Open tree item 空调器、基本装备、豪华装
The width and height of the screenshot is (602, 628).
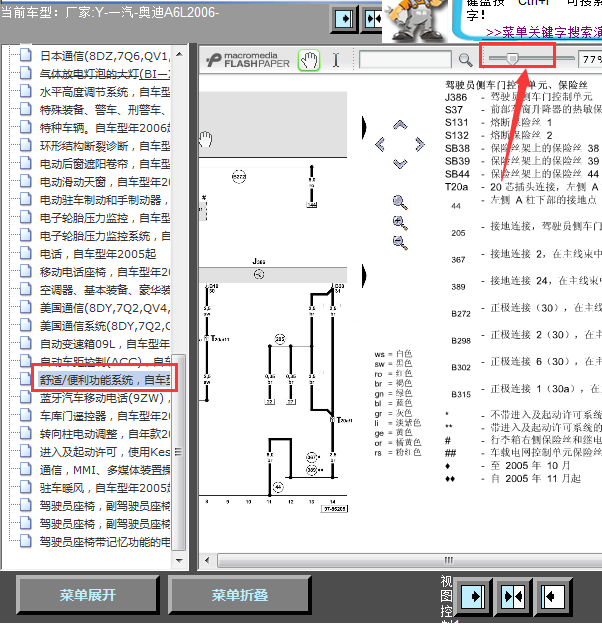105,290
